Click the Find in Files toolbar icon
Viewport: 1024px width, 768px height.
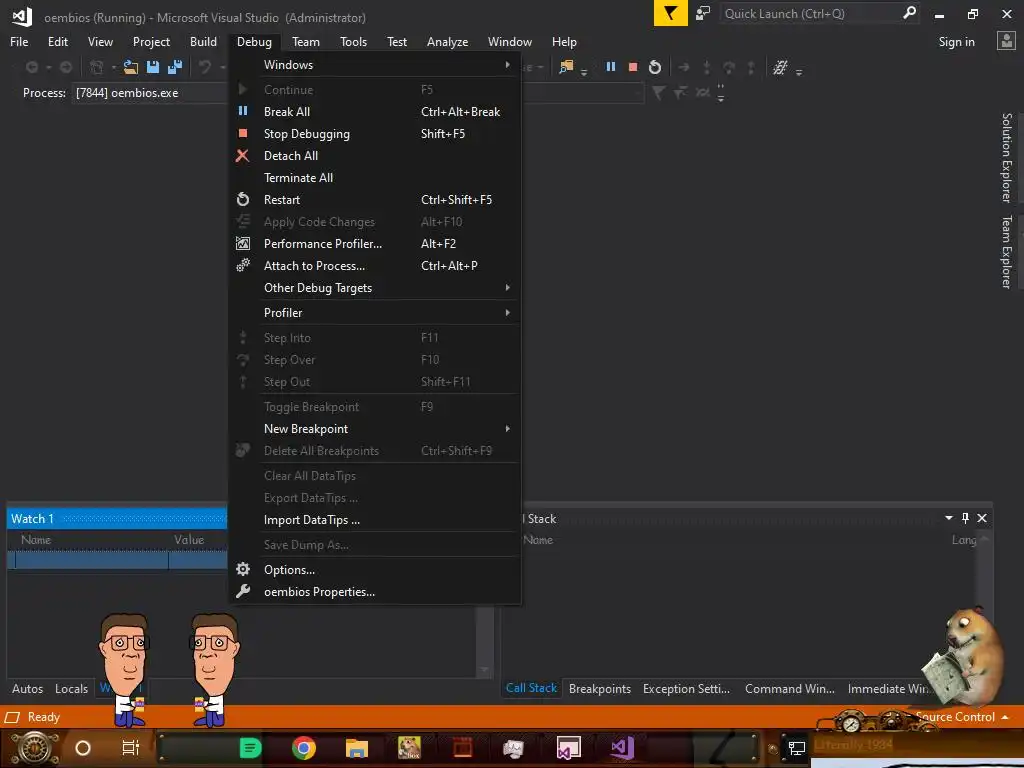[566, 67]
